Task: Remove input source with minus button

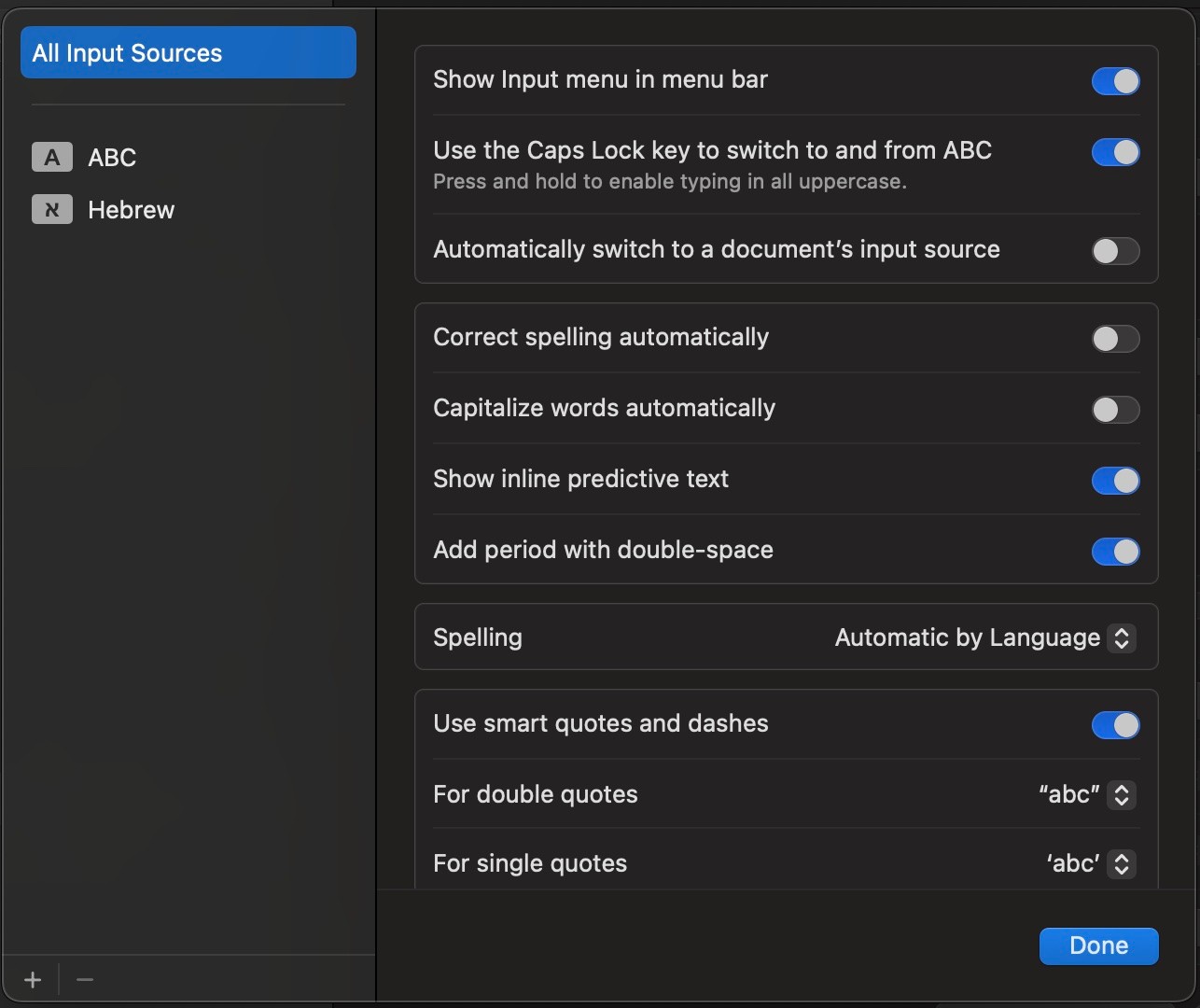Action: 85,980
